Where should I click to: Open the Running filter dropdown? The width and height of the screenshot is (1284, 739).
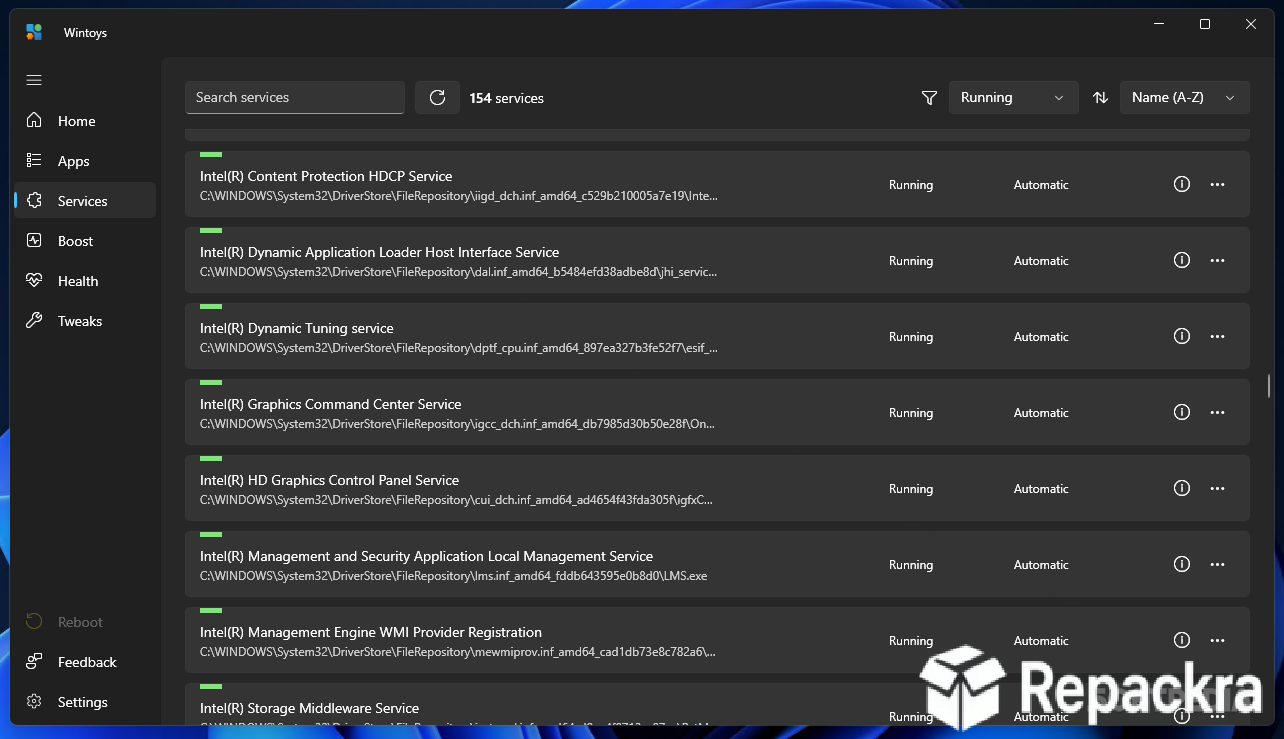coord(1013,97)
